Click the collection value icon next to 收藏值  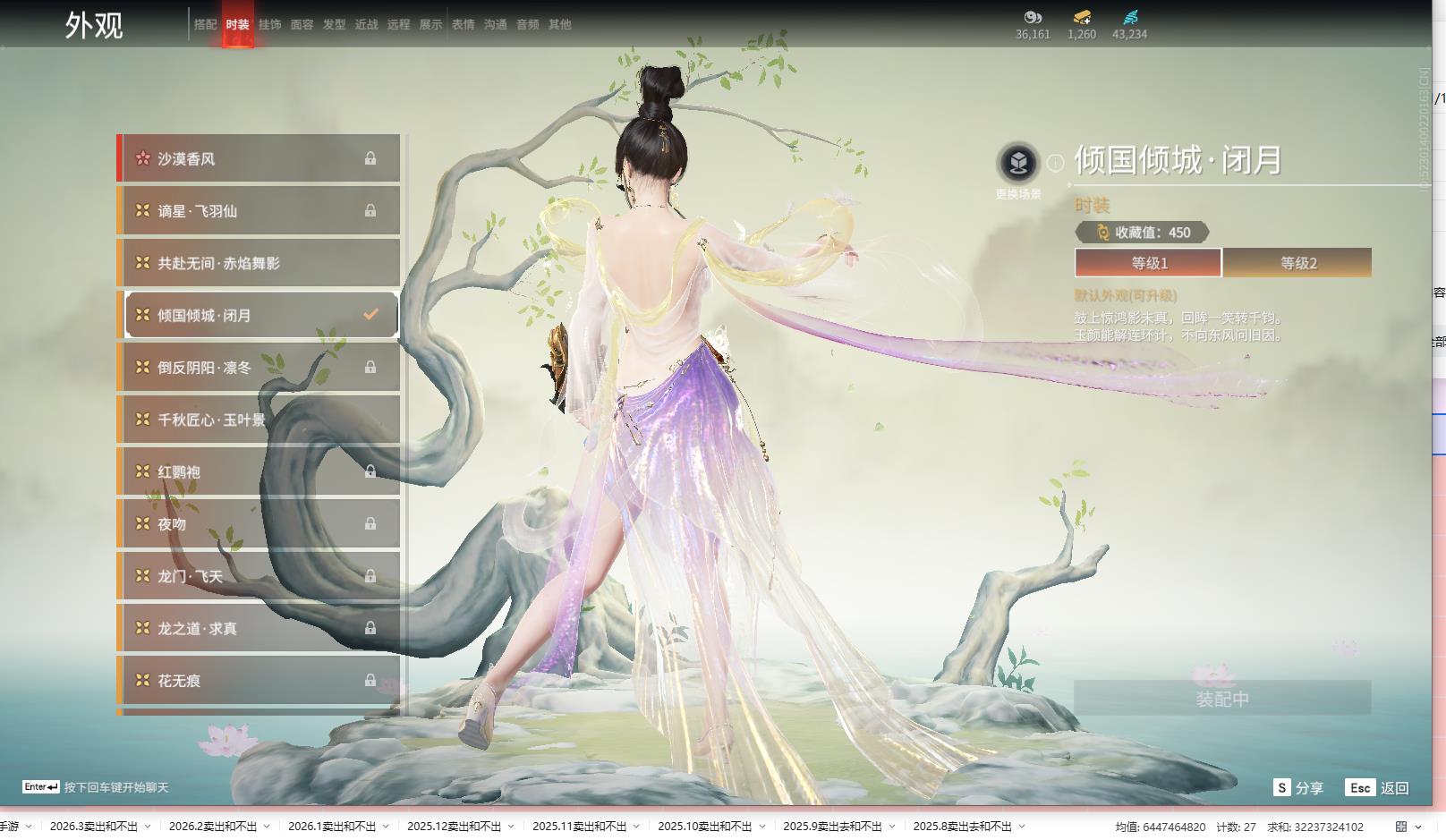(x=1102, y=233)
